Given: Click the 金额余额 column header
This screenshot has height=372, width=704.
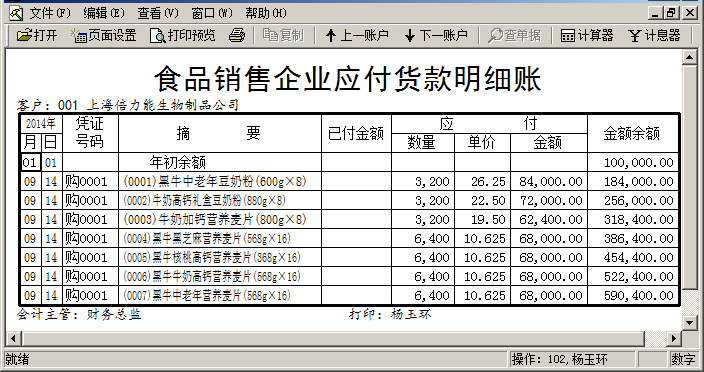Looking at the screenshot, I should pos(633,133).
